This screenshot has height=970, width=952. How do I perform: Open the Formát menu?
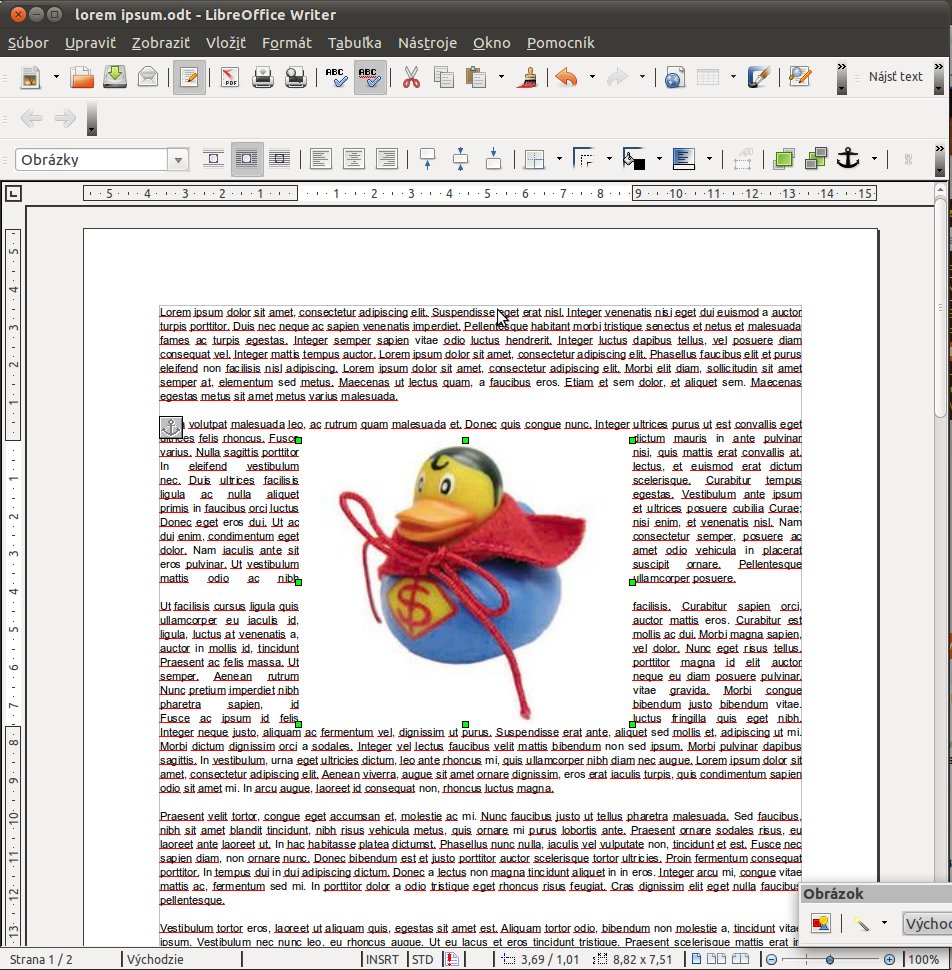point(287,43)
